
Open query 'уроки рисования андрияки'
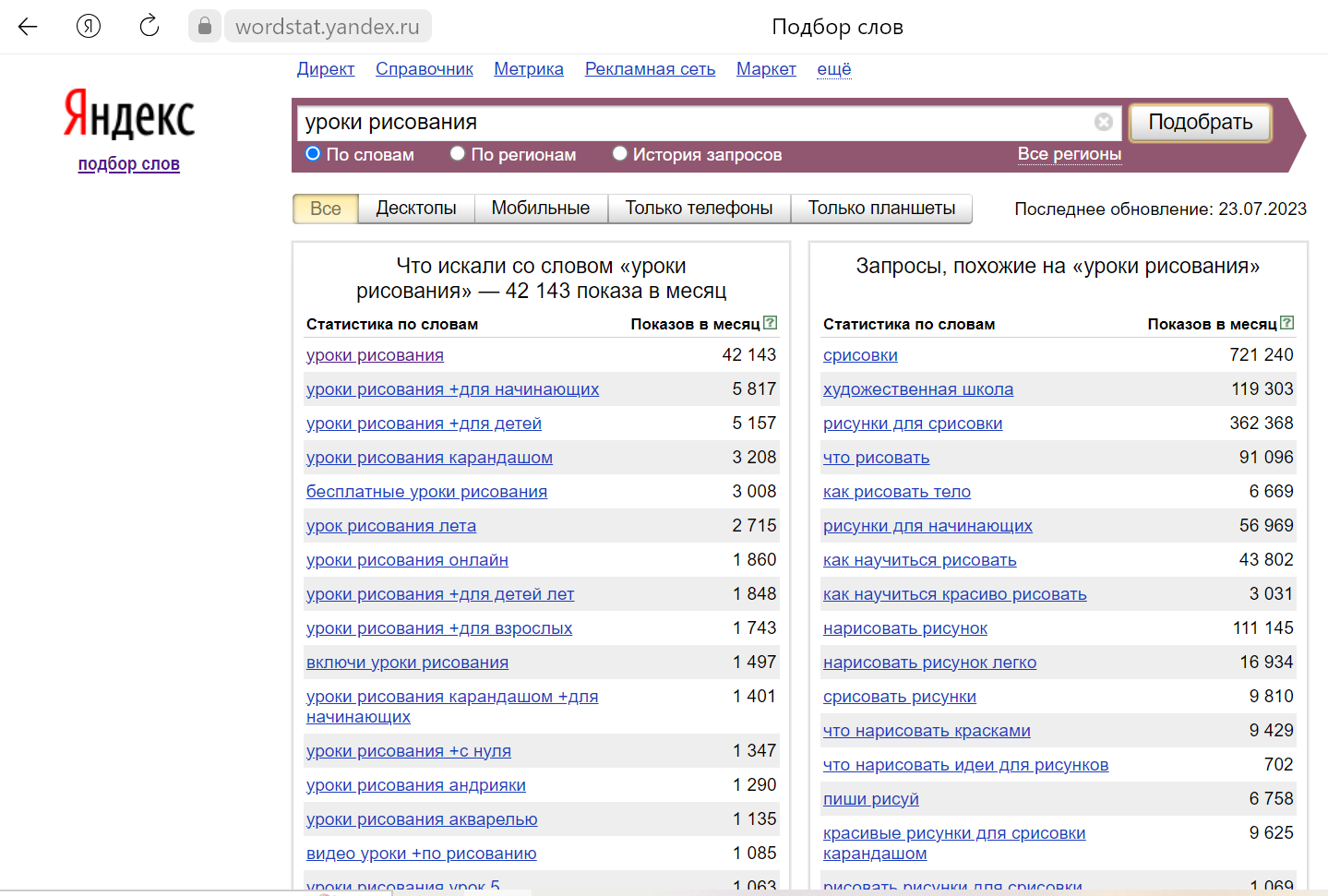(416, 785)
